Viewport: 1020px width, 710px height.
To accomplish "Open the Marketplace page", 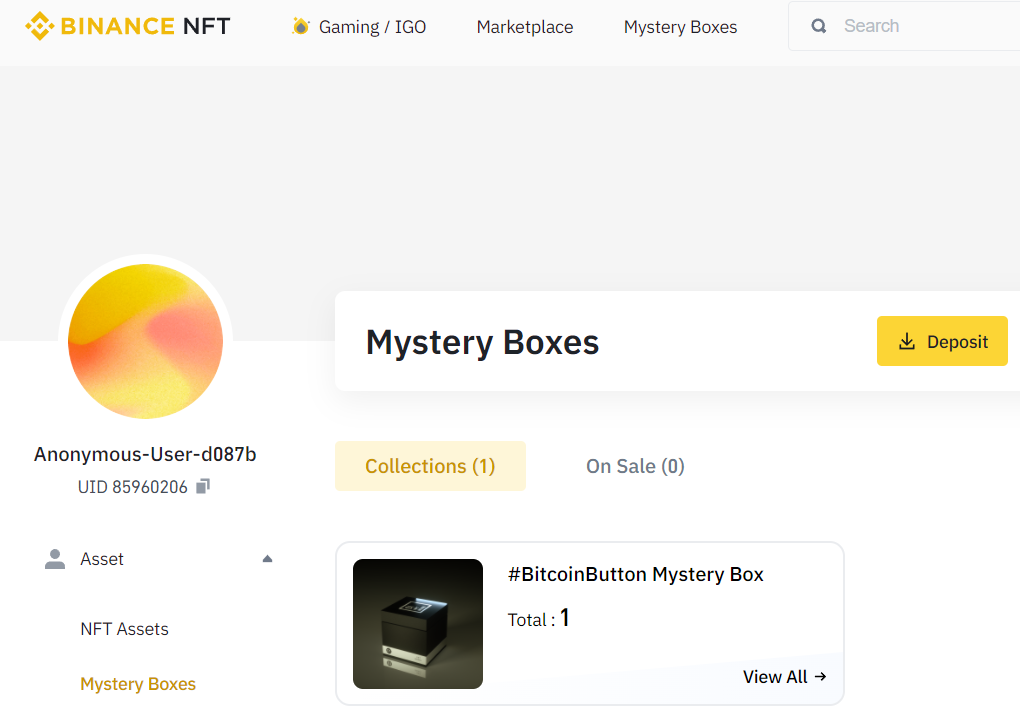I will click(x=525, y=27).
